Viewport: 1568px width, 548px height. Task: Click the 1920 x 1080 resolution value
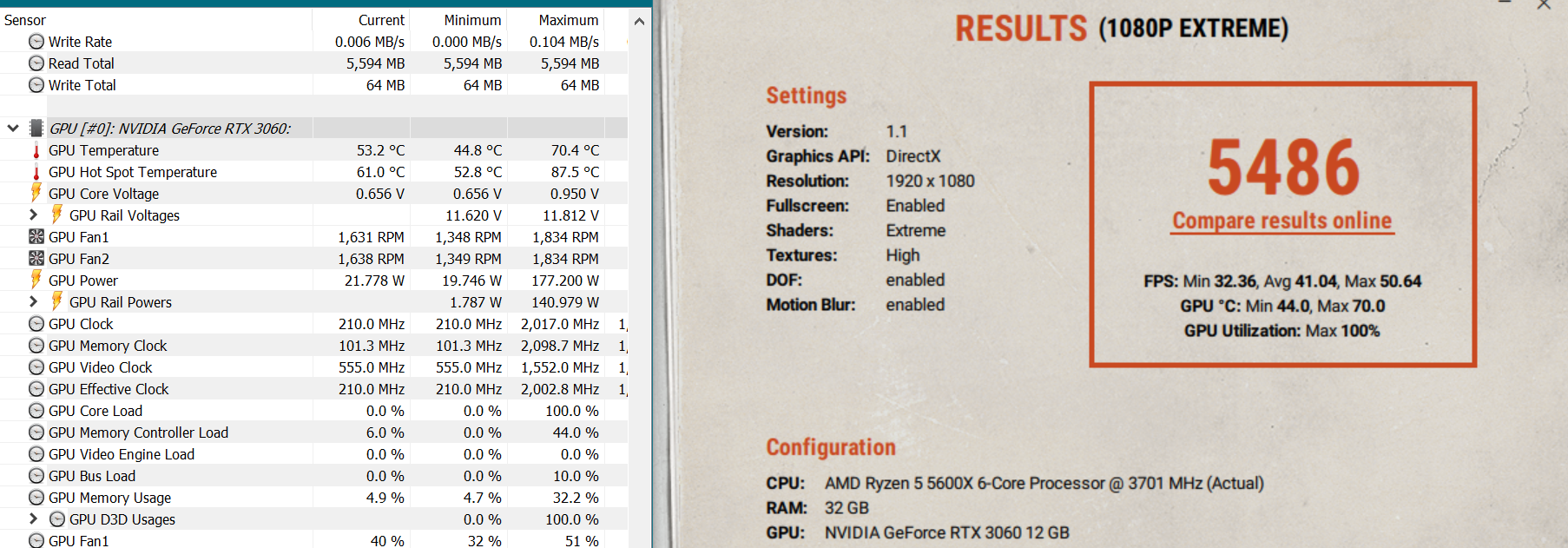point(930,182)
